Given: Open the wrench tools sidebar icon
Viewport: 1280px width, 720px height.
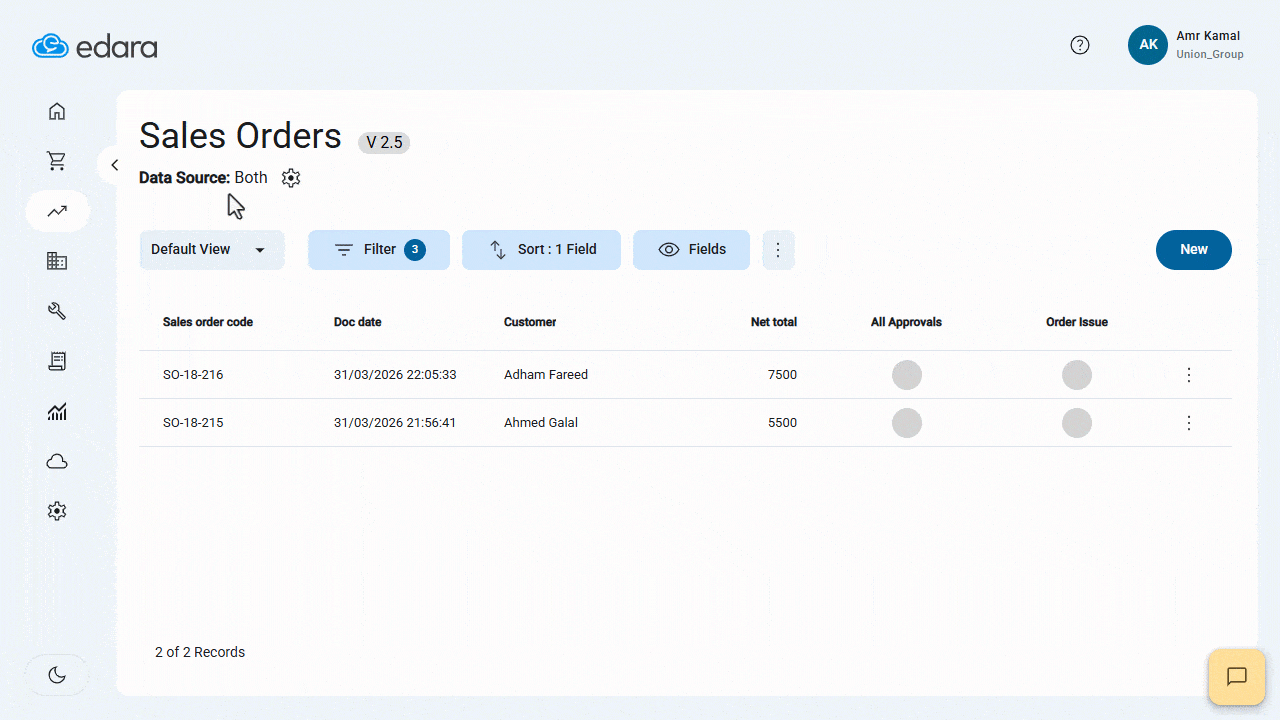Looking at the screenshot, I should (x=57, y=311).
